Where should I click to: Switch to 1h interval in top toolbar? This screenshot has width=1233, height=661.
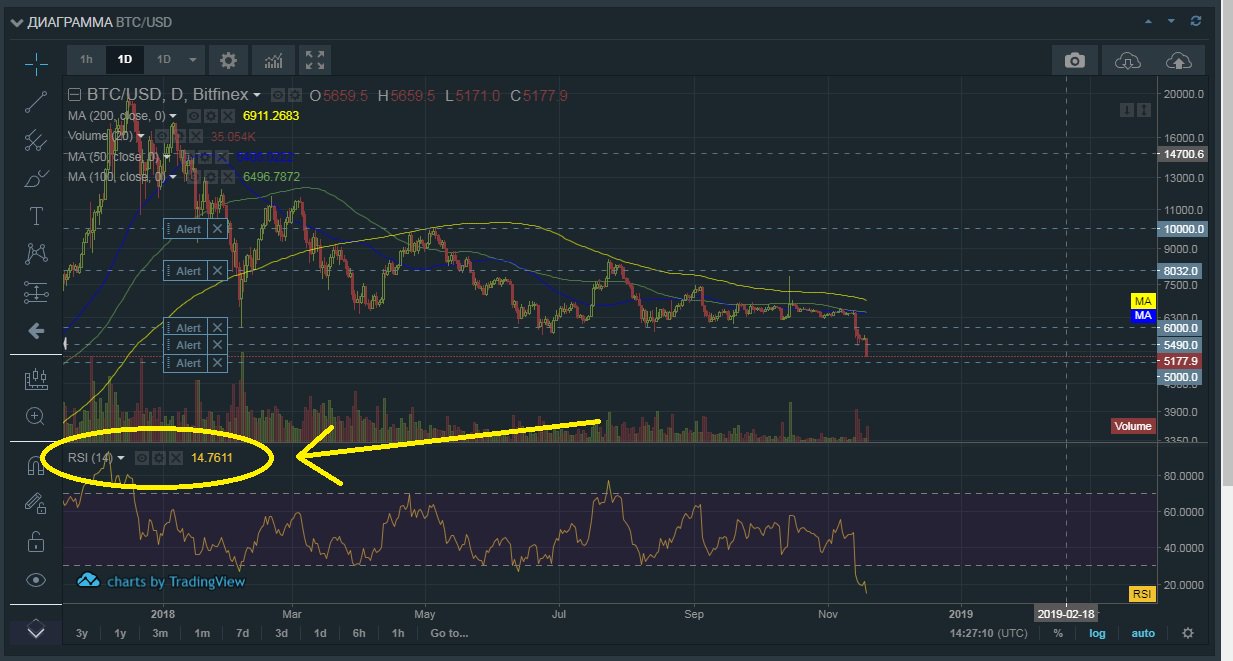pos(86,60)
